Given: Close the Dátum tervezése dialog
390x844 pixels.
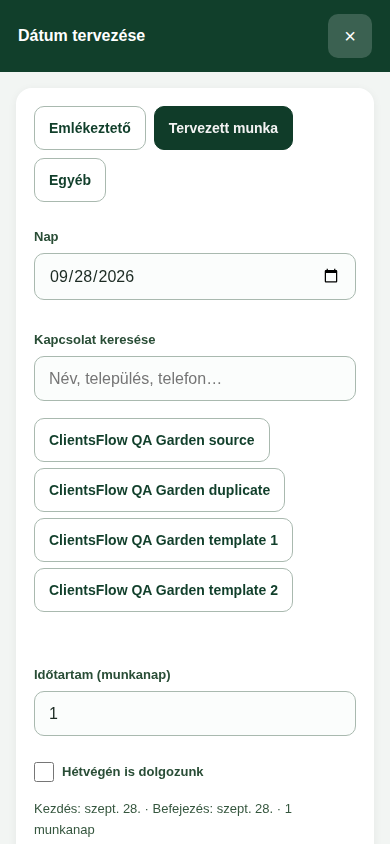Looking at the screenshot, I should pos(350,36).
